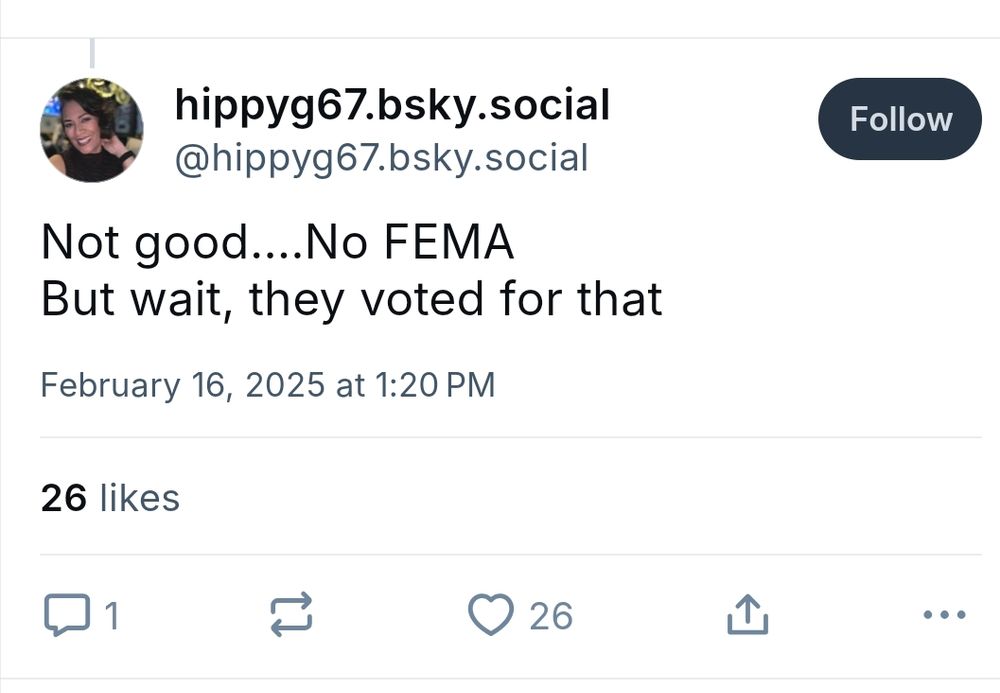Image resolution: width=1000 pixels, height=693 pixels.
Task: Click the "1:20 PM" time text
Action: point(435,385)
